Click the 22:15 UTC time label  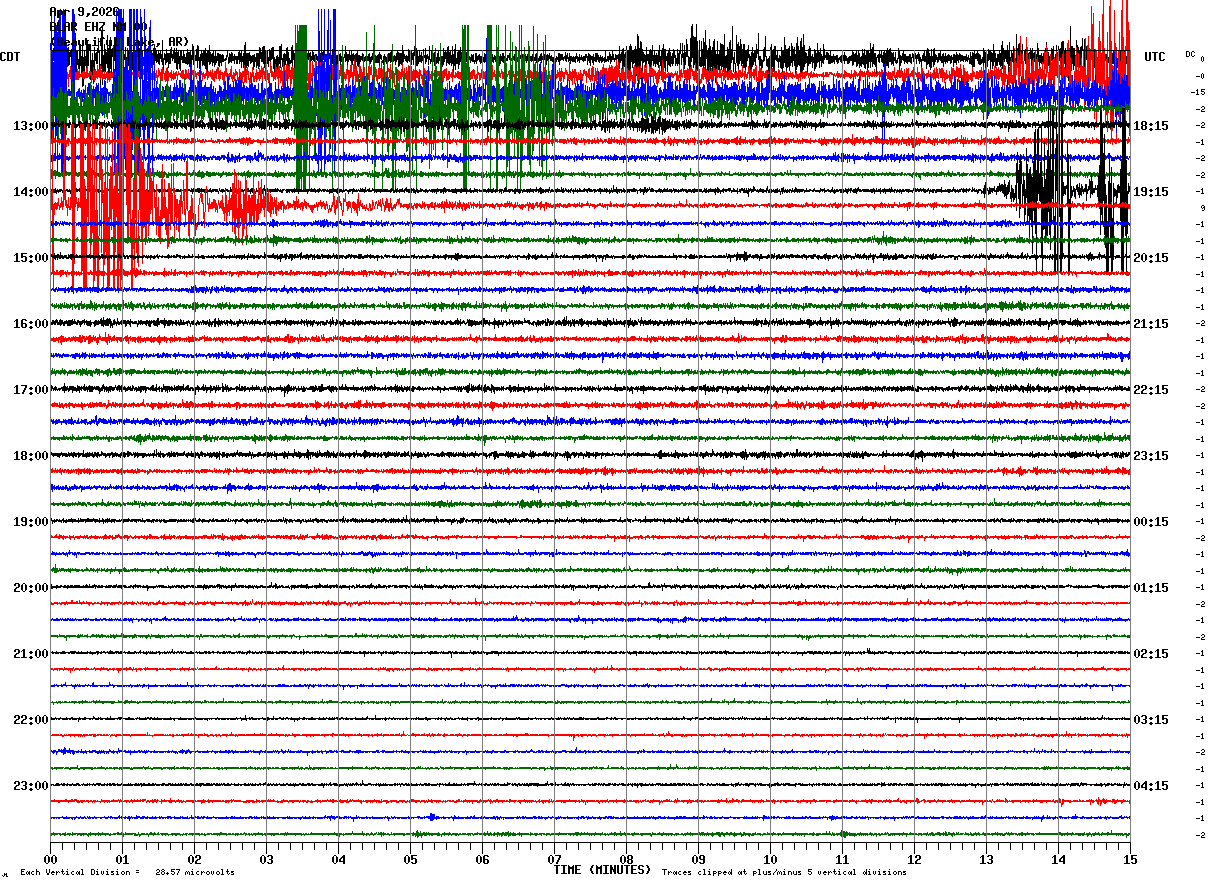pos(1151,390)
